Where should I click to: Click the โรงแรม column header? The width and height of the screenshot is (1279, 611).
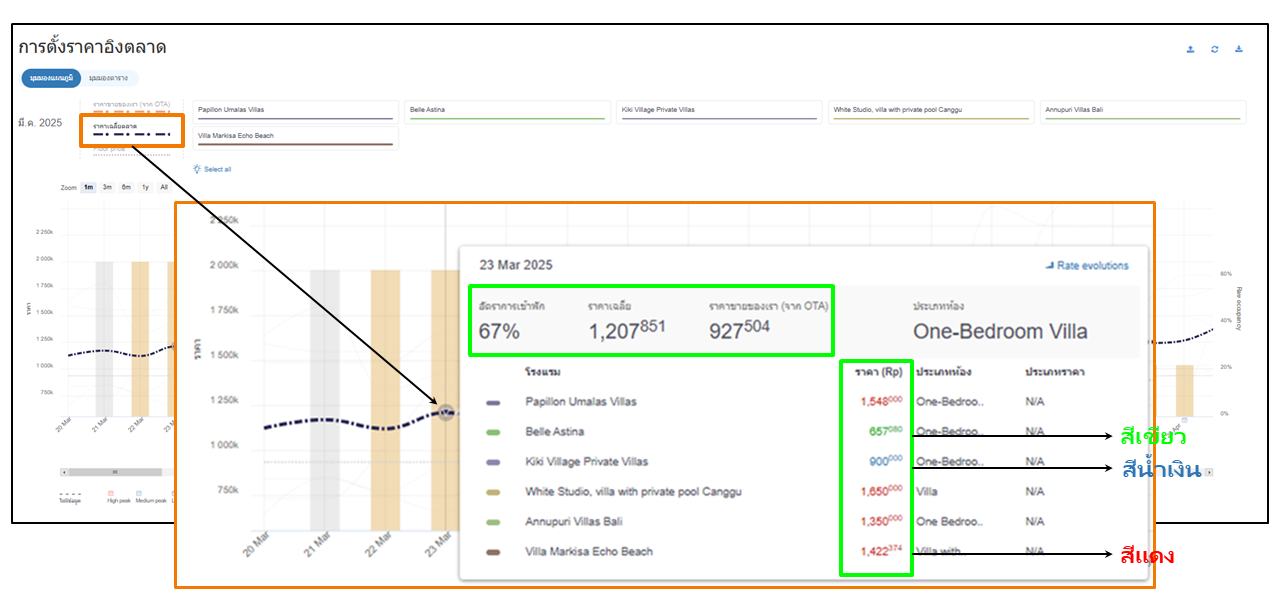[543, 372]
